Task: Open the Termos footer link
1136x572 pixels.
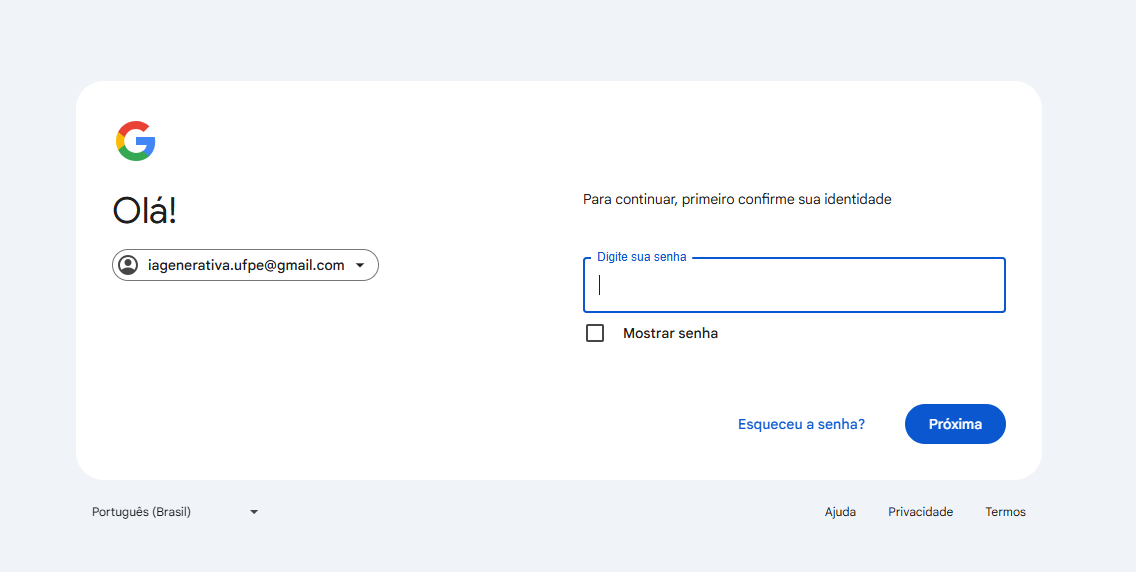Action: [x=1006, y=512]
